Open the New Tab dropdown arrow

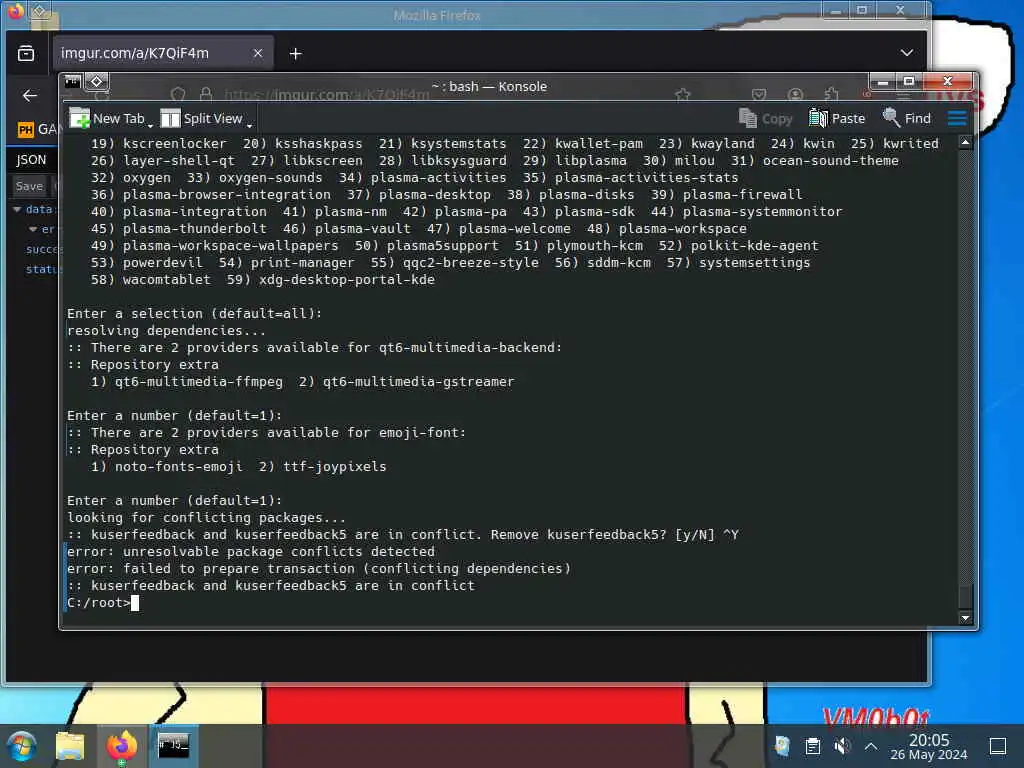click(x=150, y=123)
